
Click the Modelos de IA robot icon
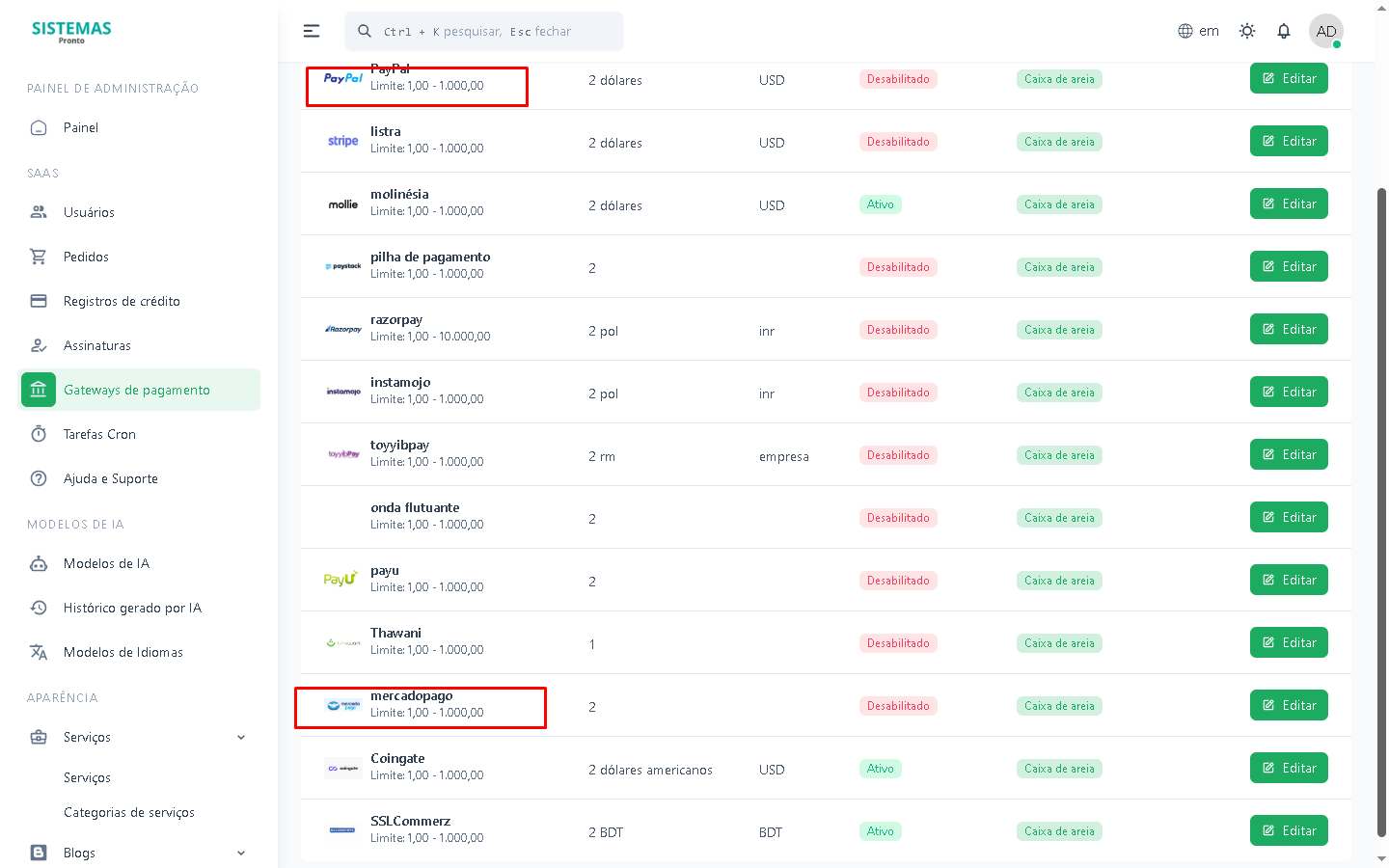point(39,563)
